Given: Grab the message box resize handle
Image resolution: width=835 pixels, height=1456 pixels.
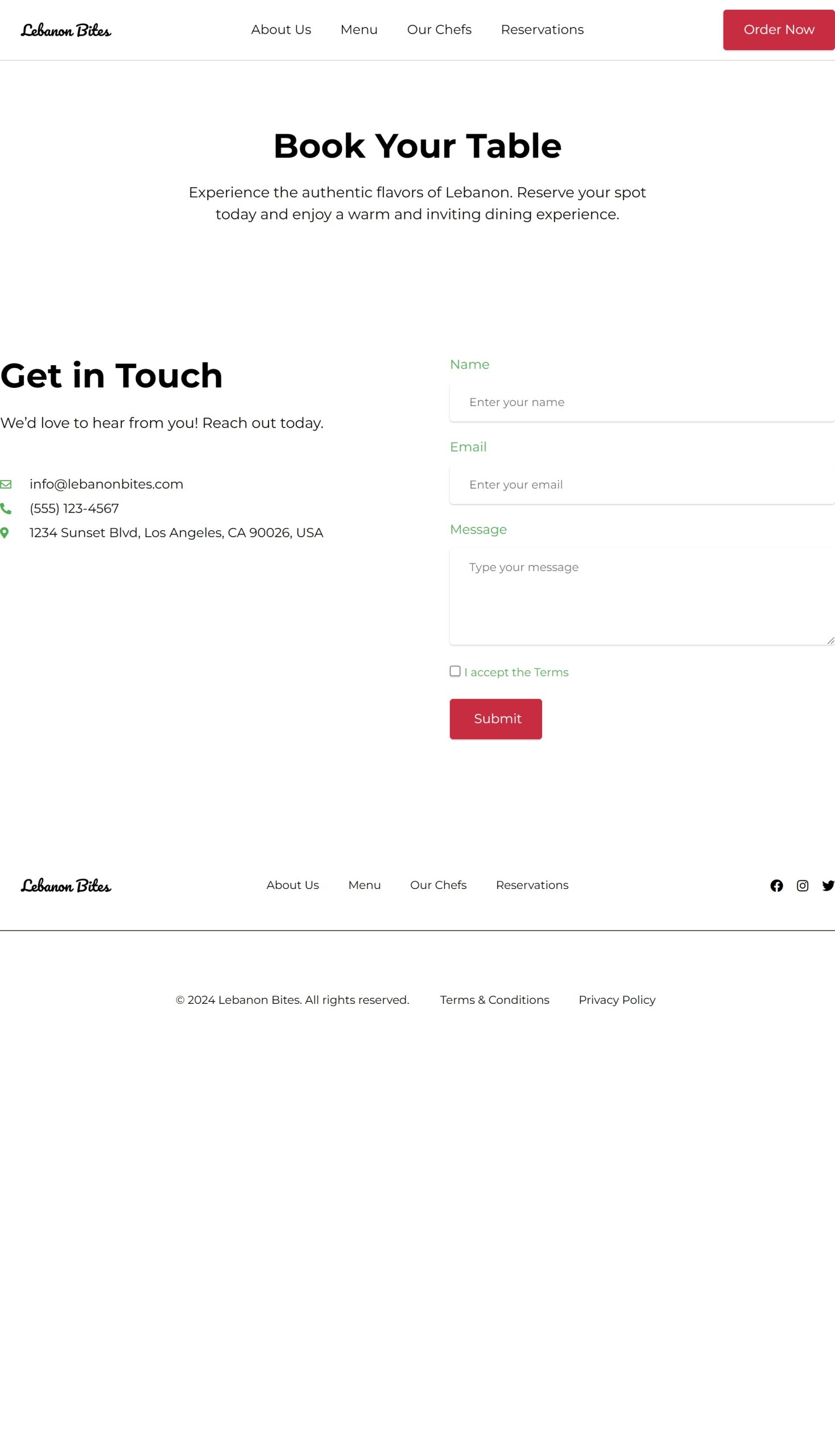Looking at the screenshot, I should click(x=830, y=640).
